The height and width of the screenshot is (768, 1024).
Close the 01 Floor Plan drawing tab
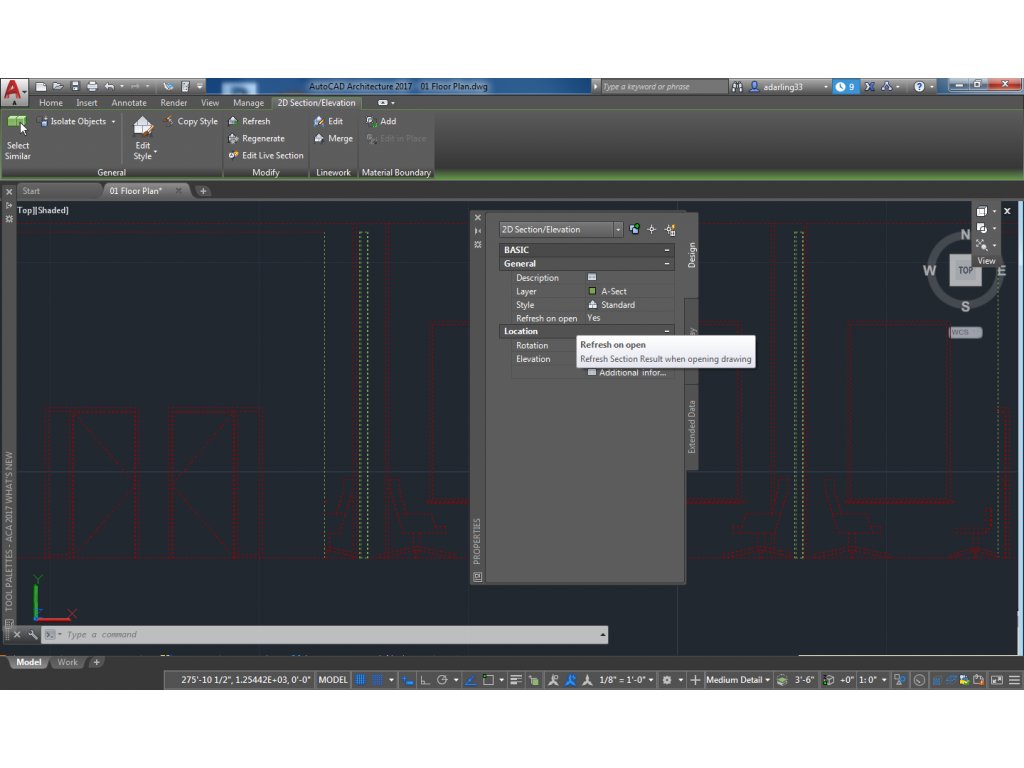pyautogui.click(x=178, y=191)
